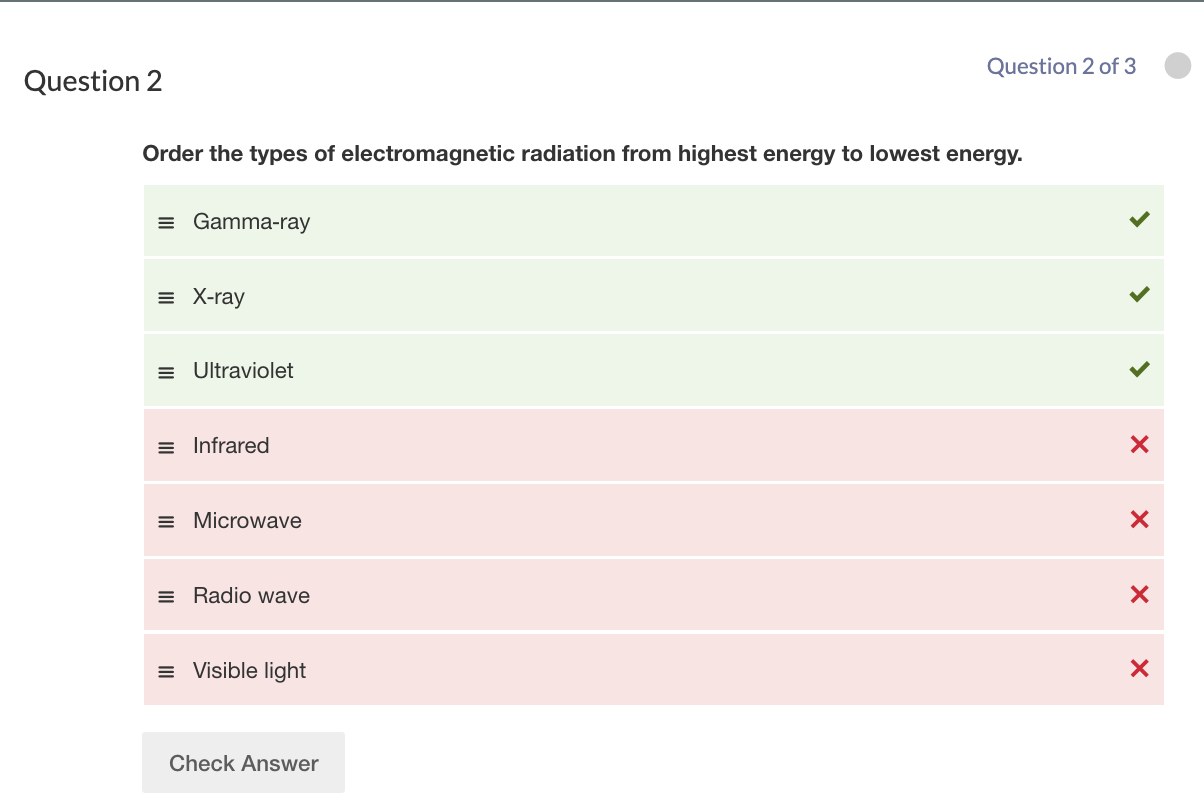
Task: Click the green checkmark on the Ultraviolet row
Action: 1139,369
